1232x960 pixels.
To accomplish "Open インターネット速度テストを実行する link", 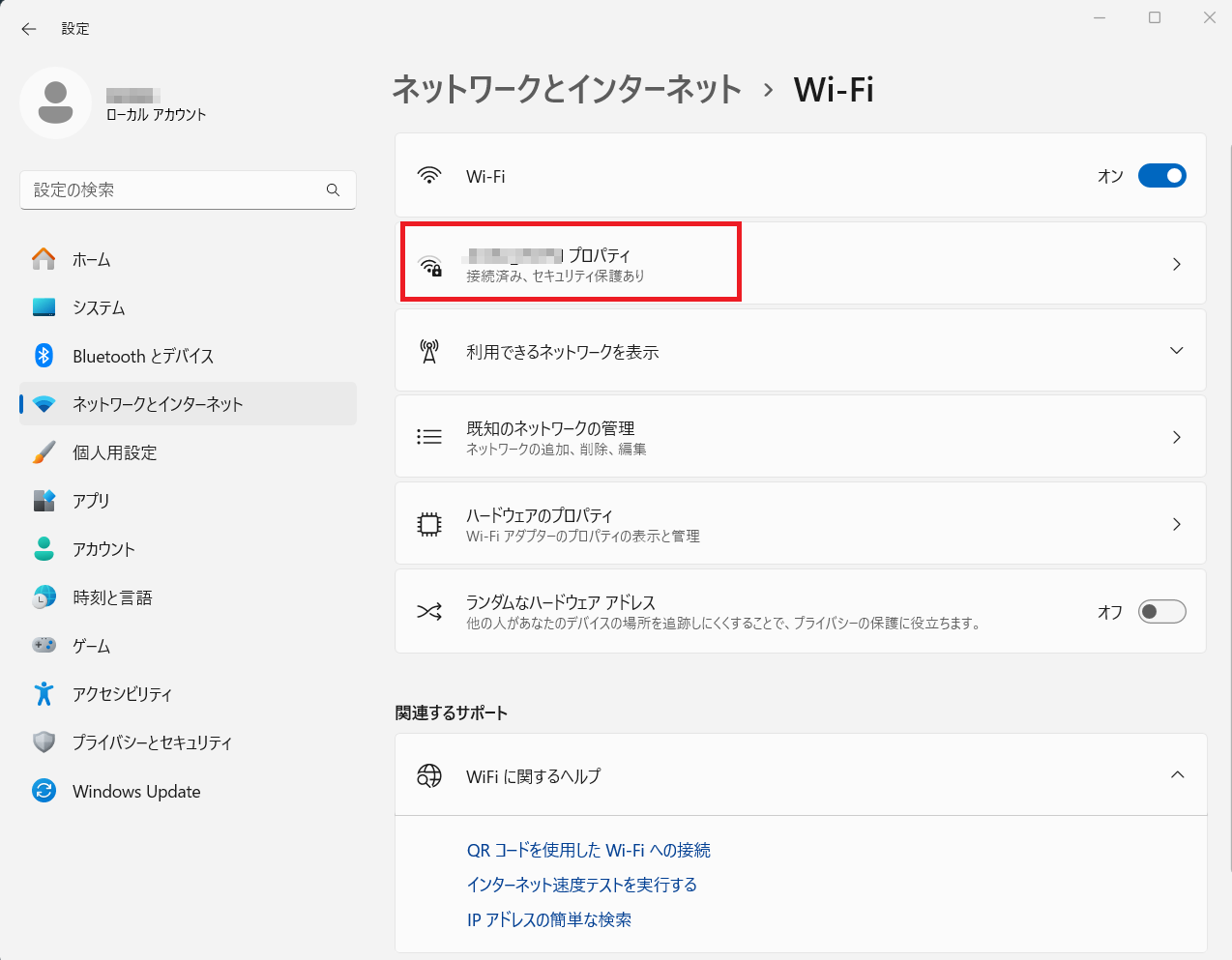I will pos(581,885).
